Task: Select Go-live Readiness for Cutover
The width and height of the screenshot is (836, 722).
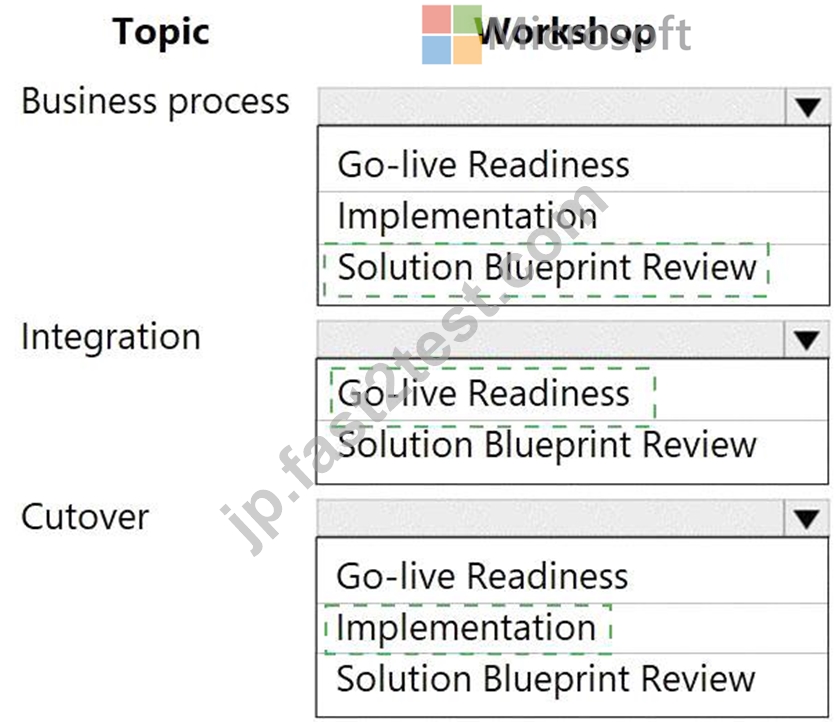Action: [x=572, y=576]
